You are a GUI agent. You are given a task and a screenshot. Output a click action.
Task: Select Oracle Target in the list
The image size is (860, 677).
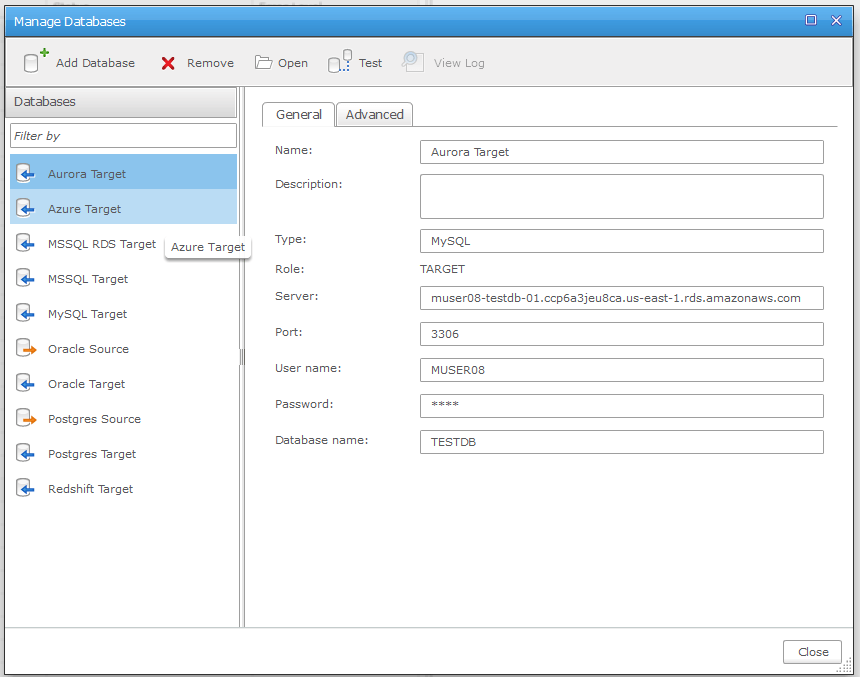pyautogui.click(x=88, y=384)
